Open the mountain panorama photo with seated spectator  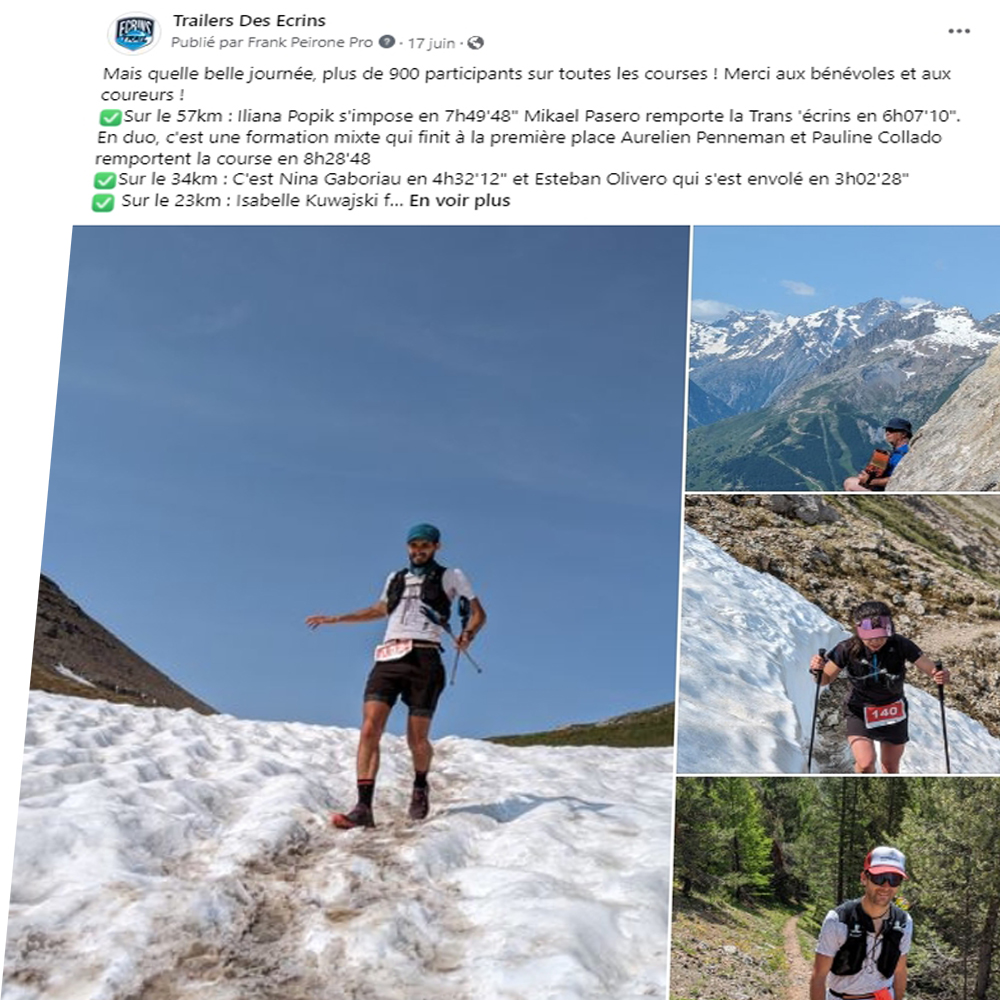845,358
